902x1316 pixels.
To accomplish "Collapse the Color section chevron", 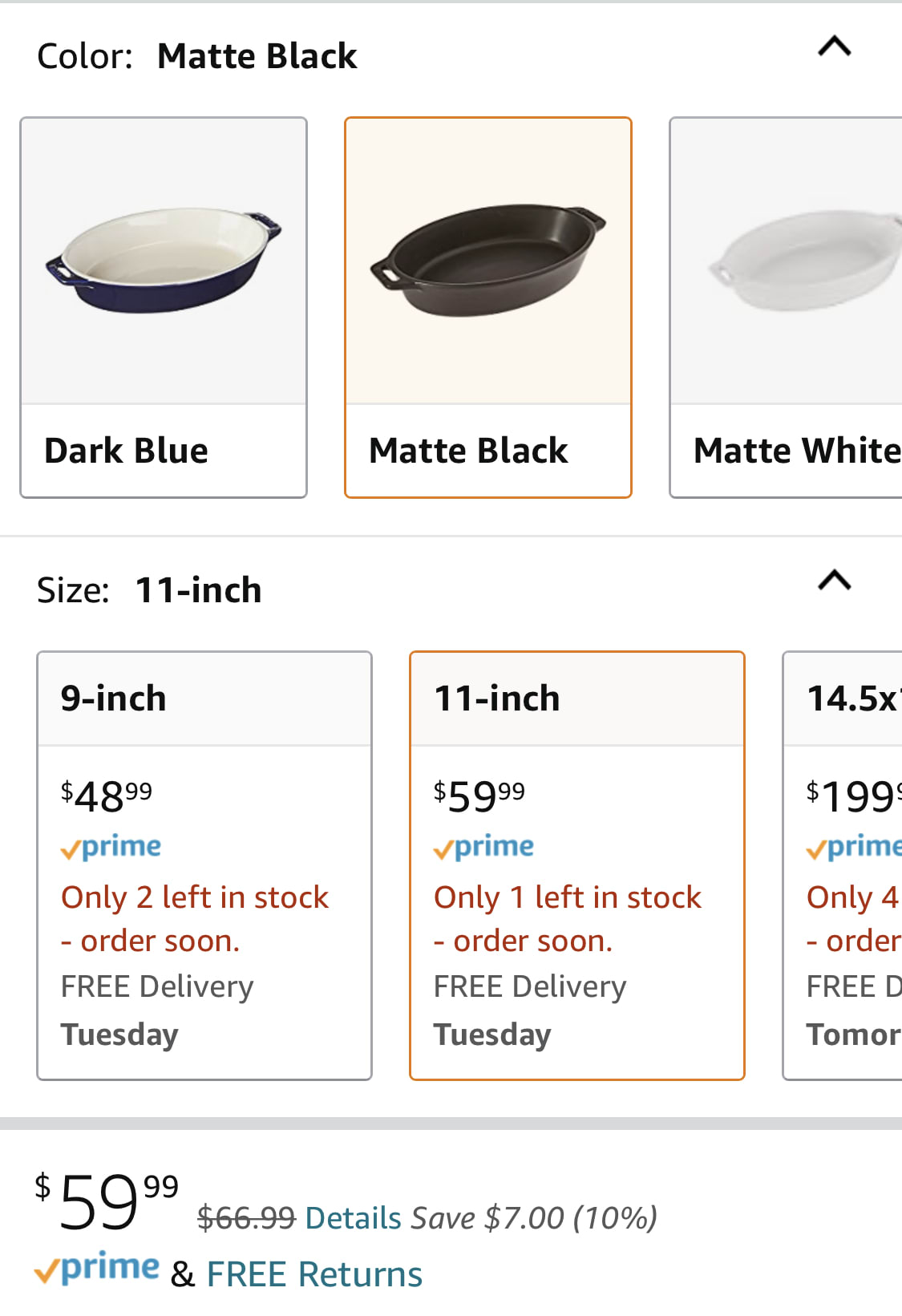I will (x=834, y=47).
